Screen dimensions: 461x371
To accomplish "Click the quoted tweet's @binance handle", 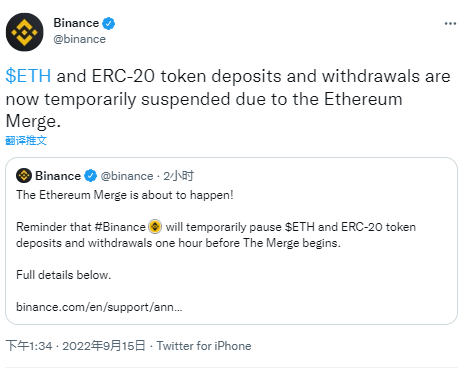I will [x=127, y=176].
